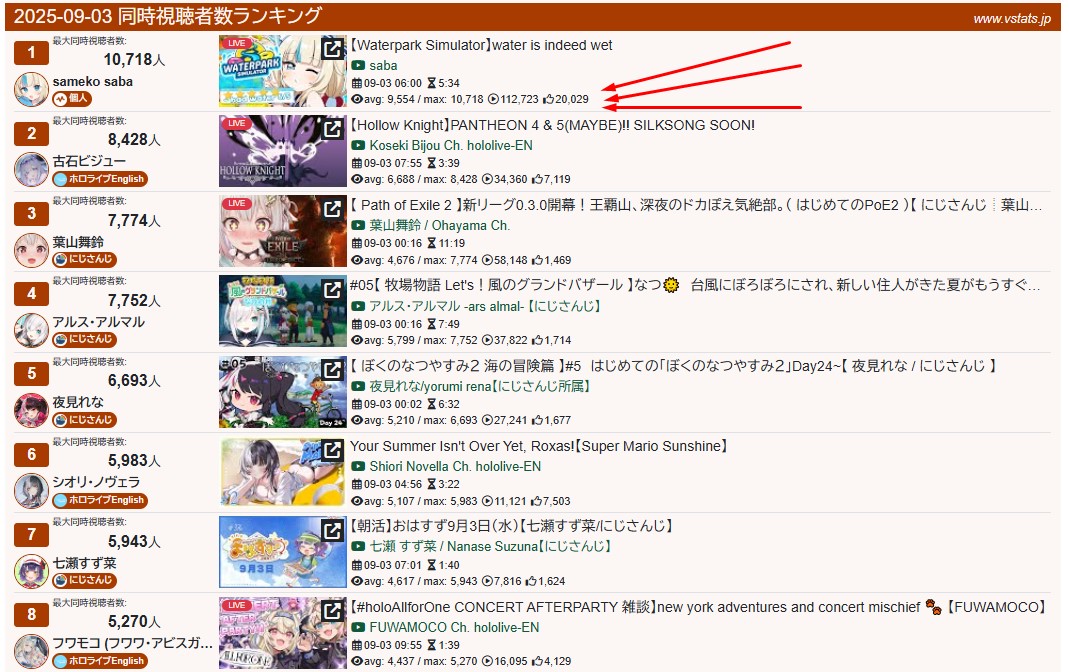Click 夜見れな's round avatar
Viewport: 1069px width, 672px height.
[31, 410]
